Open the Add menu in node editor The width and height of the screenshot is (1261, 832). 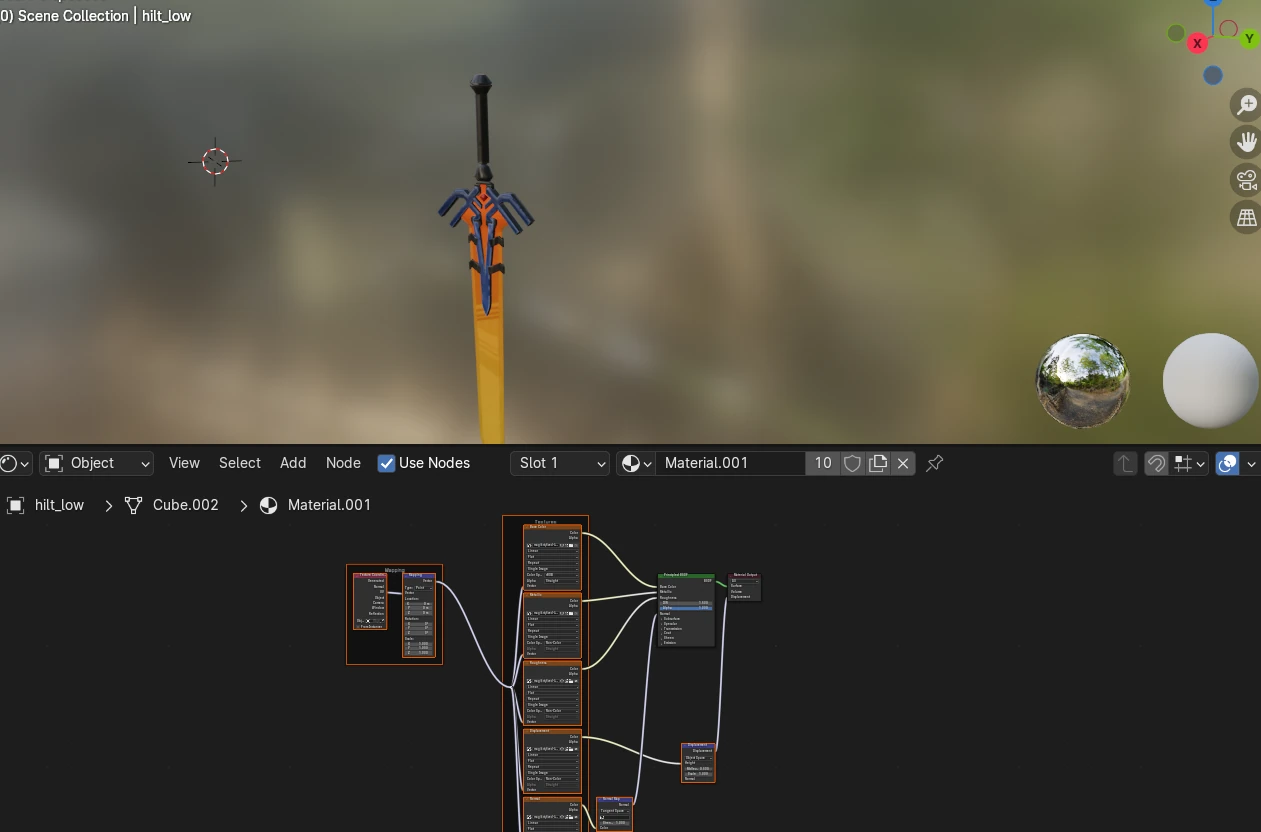tap(293, 463)
